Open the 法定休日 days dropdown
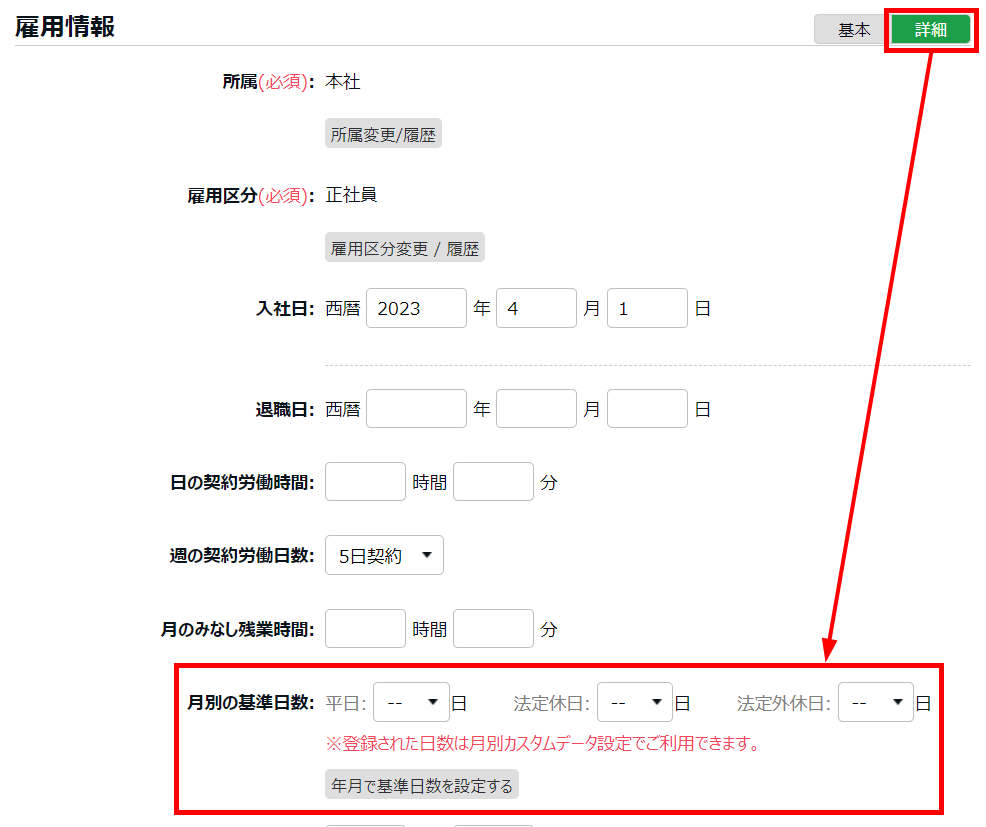 point(634,703)
